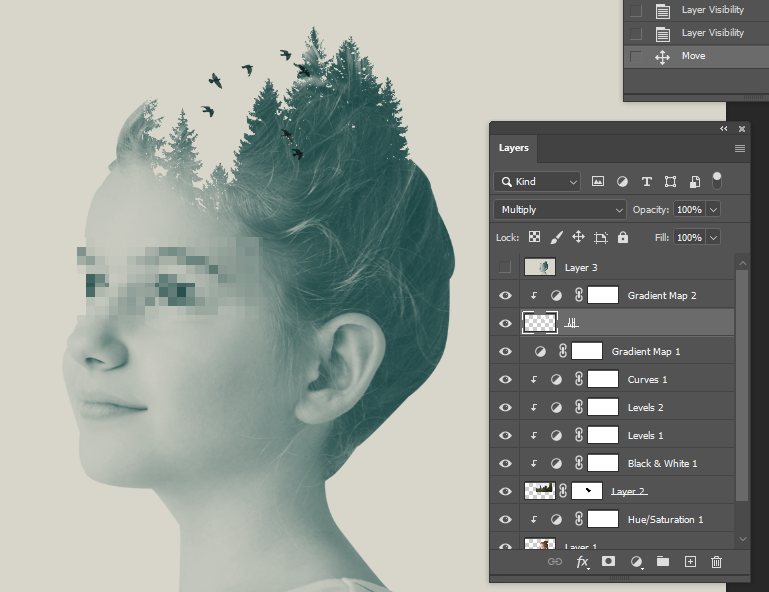
Task: Click the Opacity value field
Action: click(x=690, y=209)
